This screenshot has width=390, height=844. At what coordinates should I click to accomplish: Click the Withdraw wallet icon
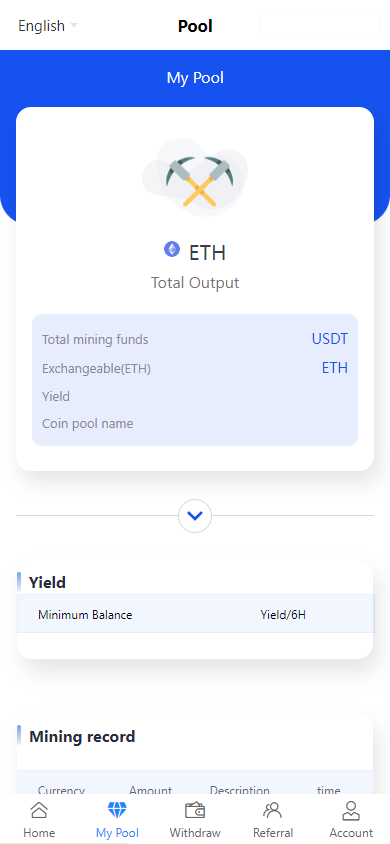[195, 810]
